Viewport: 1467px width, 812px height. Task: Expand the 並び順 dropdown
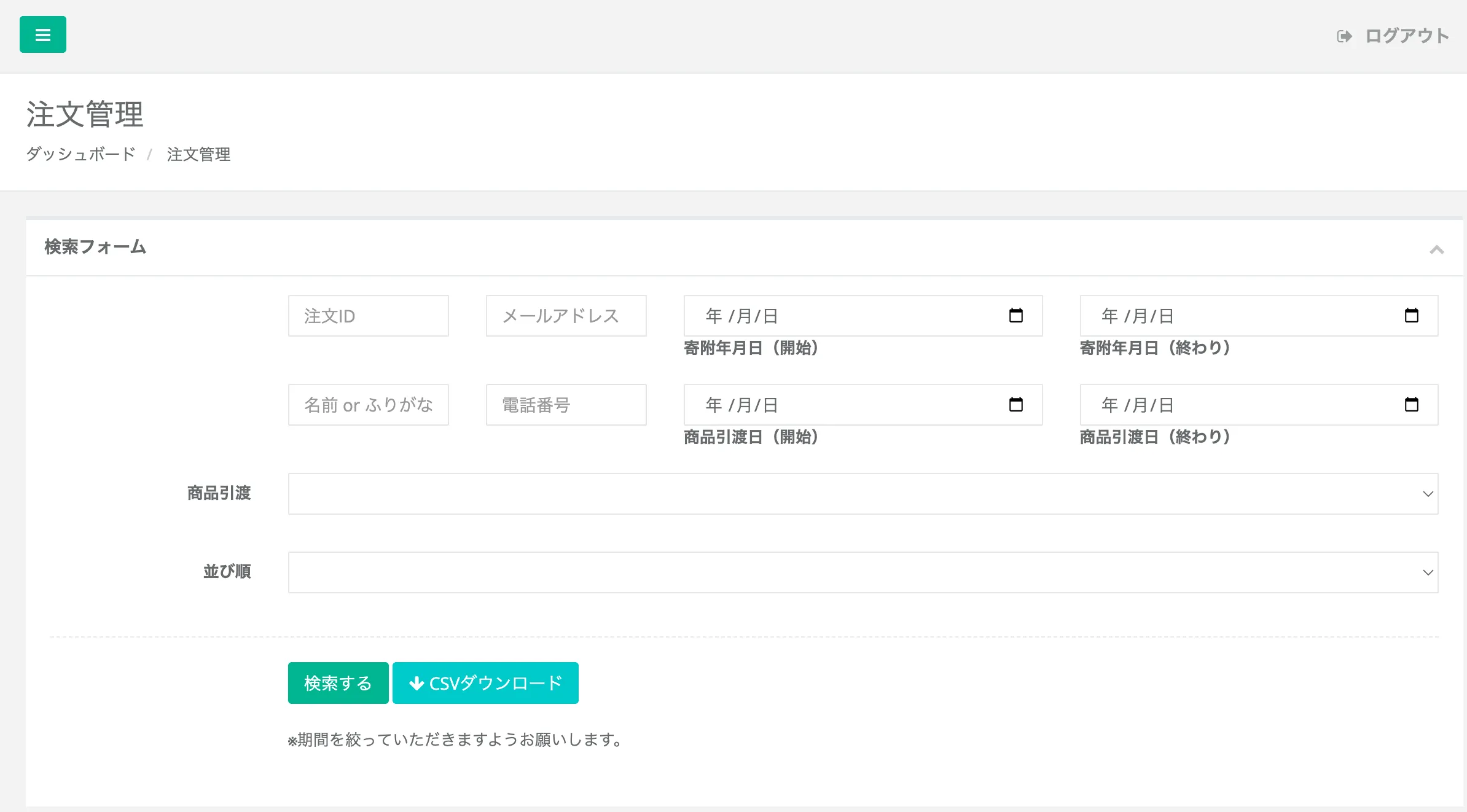863,572
